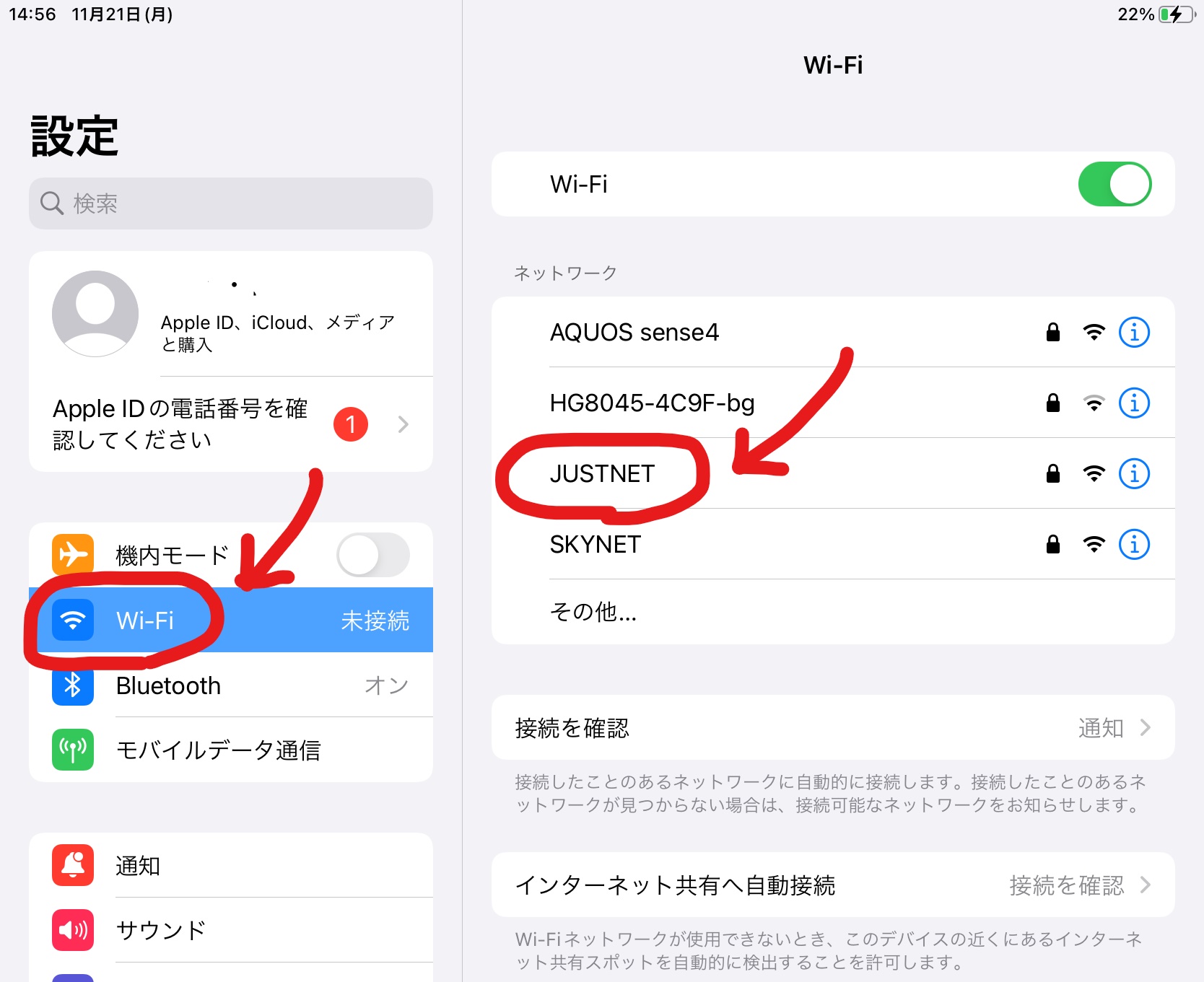Tap the orange airplane mode icon
This screenshot has width=1204, height=982.
pyautogui.click(x=73, y=554)
